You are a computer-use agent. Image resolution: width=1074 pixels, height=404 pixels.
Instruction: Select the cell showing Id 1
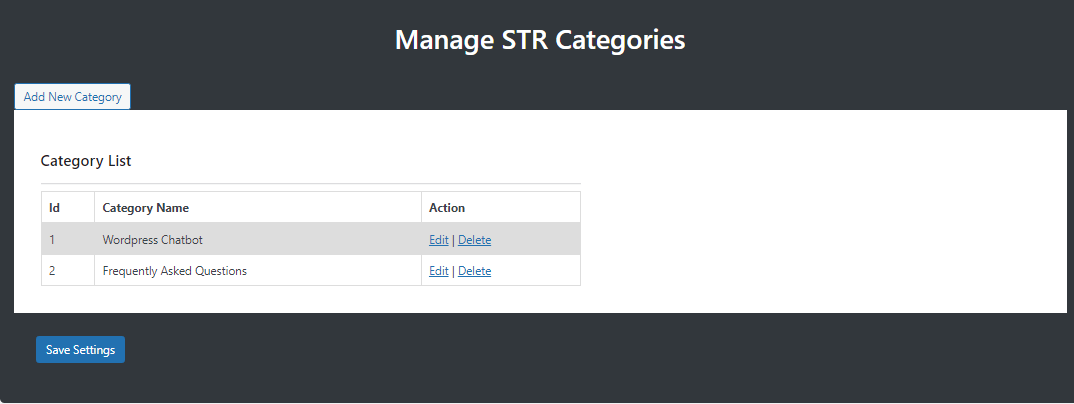(68, 240)
